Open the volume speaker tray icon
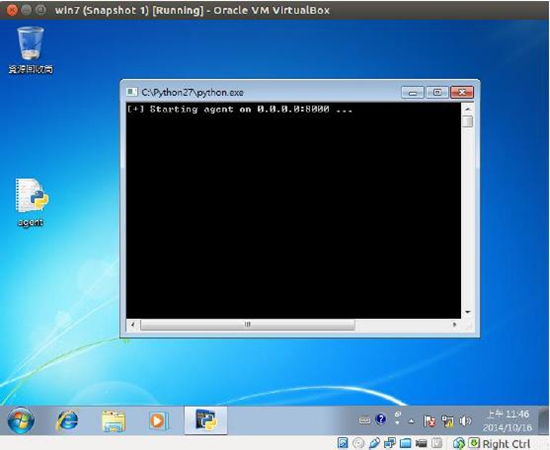550x450 pixels. click(465, 421)
